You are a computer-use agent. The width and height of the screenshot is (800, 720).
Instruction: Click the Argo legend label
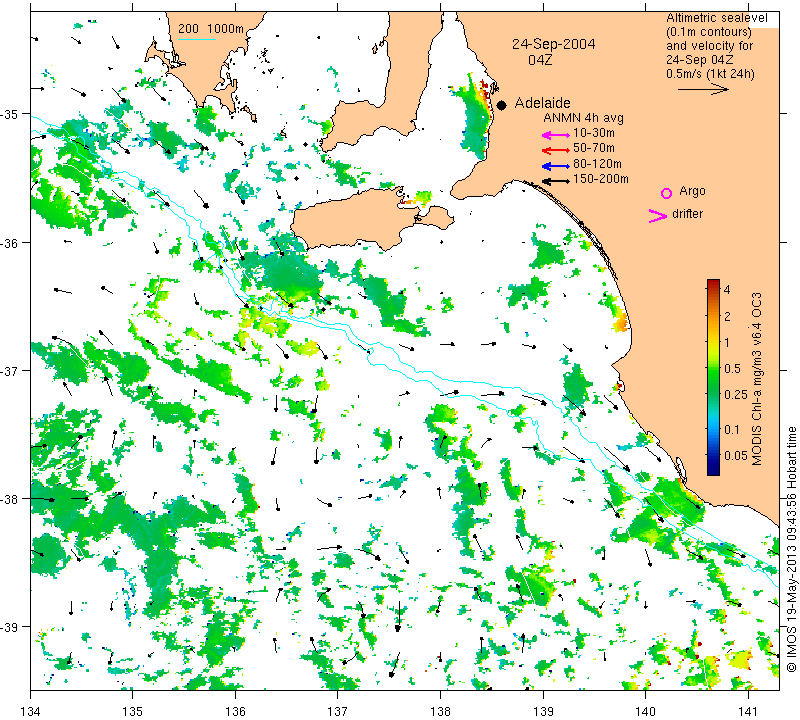(x=692, y=191)
